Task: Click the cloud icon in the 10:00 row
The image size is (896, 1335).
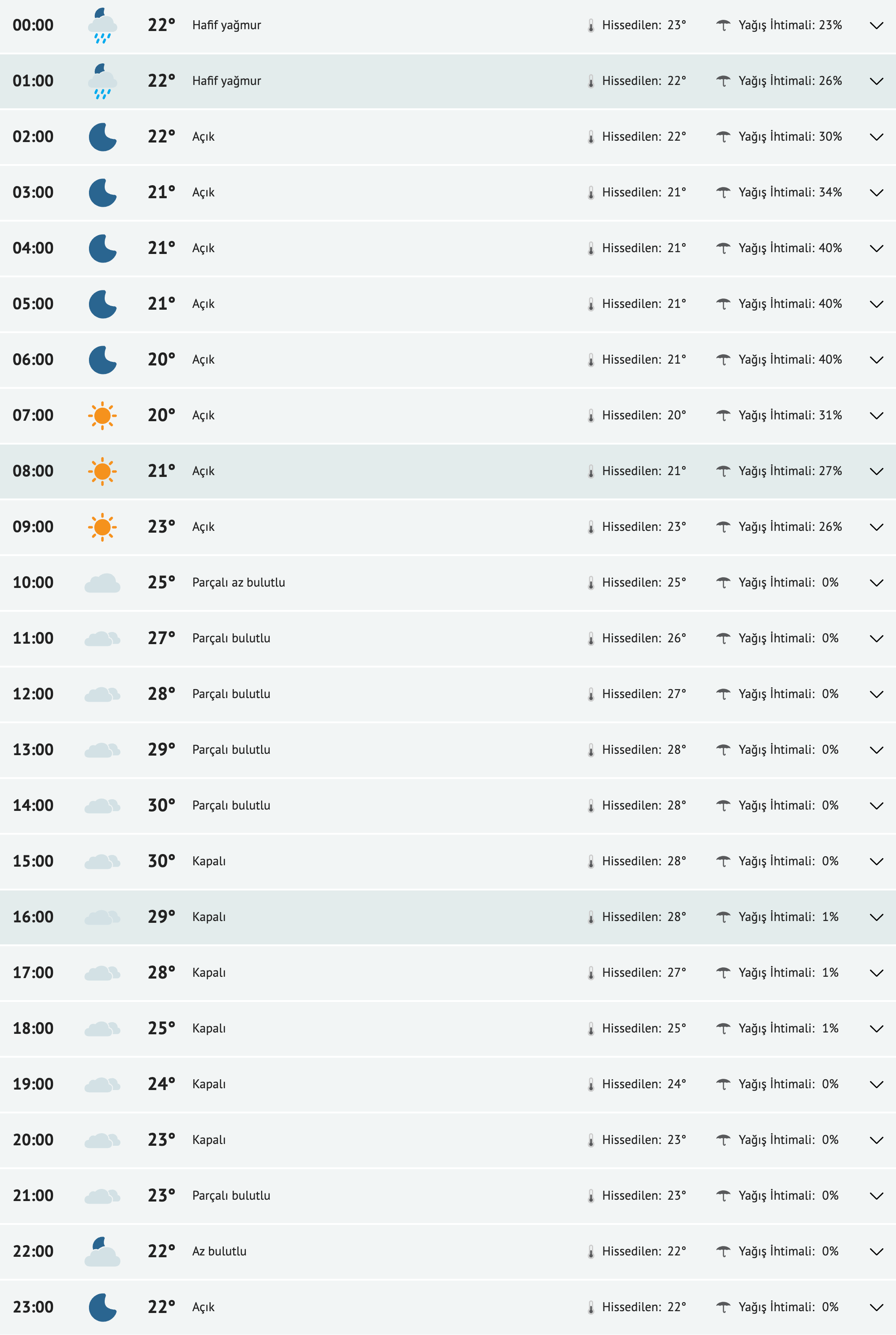Action: 102,583
